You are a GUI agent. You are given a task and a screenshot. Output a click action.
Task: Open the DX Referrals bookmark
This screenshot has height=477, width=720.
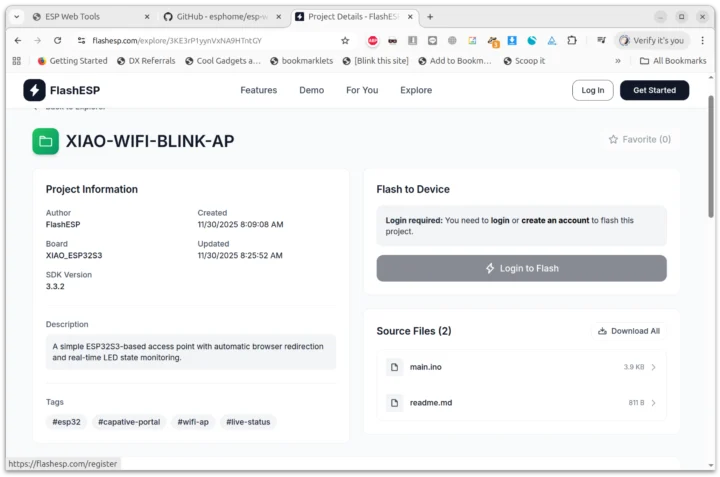[x=146, y=61]
